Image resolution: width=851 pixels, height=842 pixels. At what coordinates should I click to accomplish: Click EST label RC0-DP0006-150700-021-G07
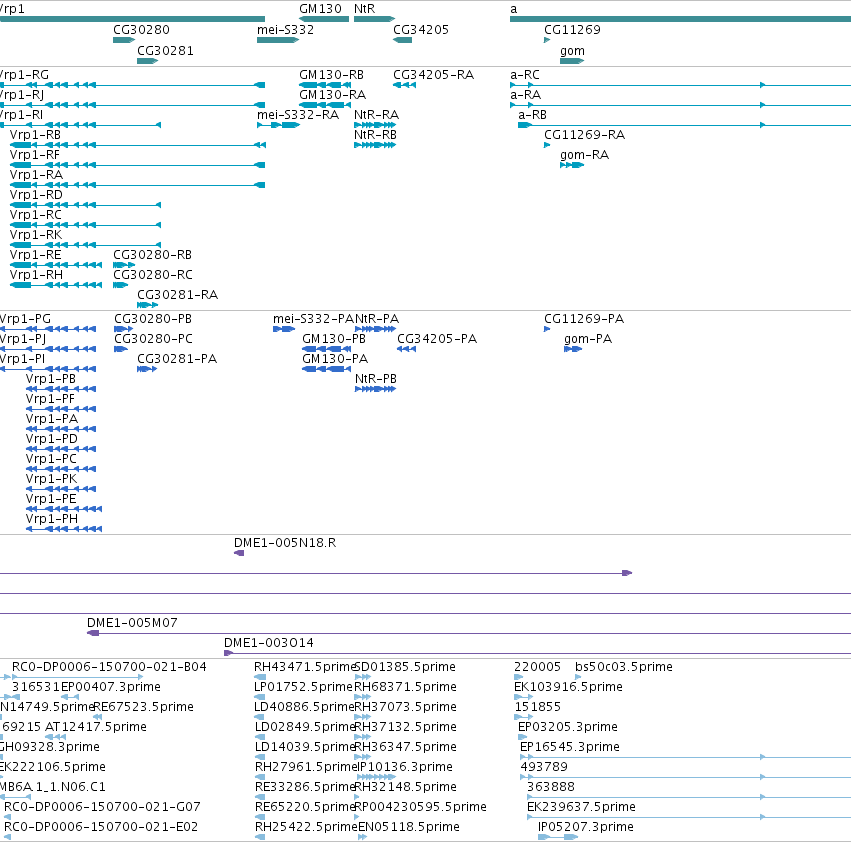102,807
